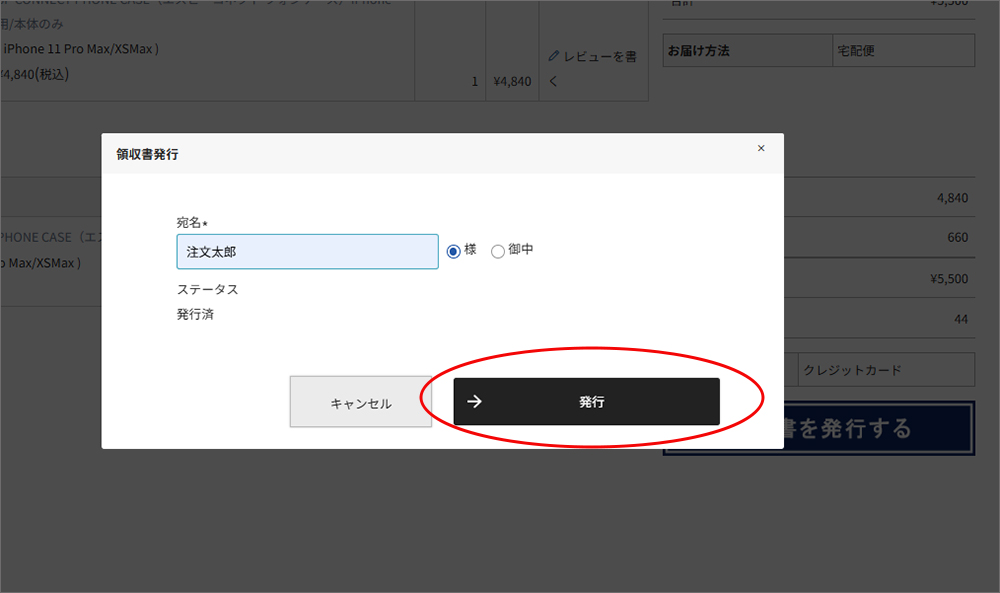
Task: Click the 発行済 status text
Action: point(195,314)
